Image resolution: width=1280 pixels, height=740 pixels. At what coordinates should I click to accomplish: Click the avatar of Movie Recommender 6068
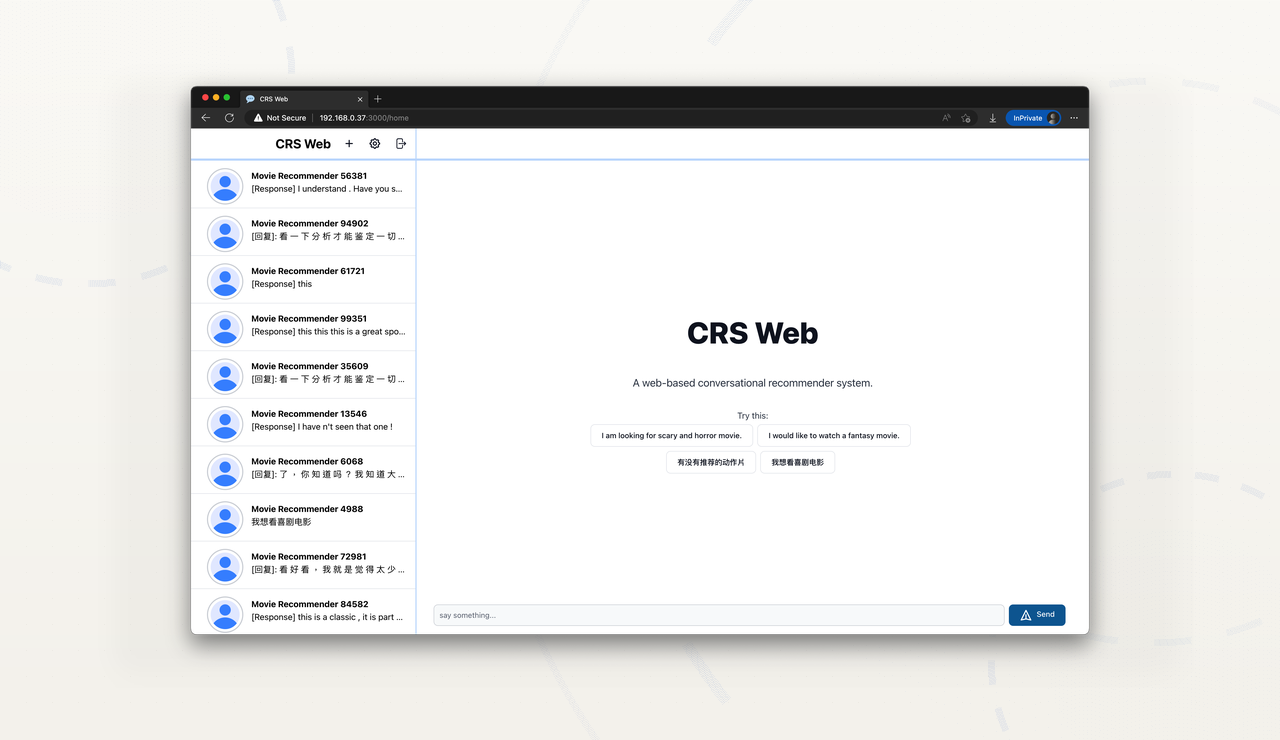click(225, 471)
